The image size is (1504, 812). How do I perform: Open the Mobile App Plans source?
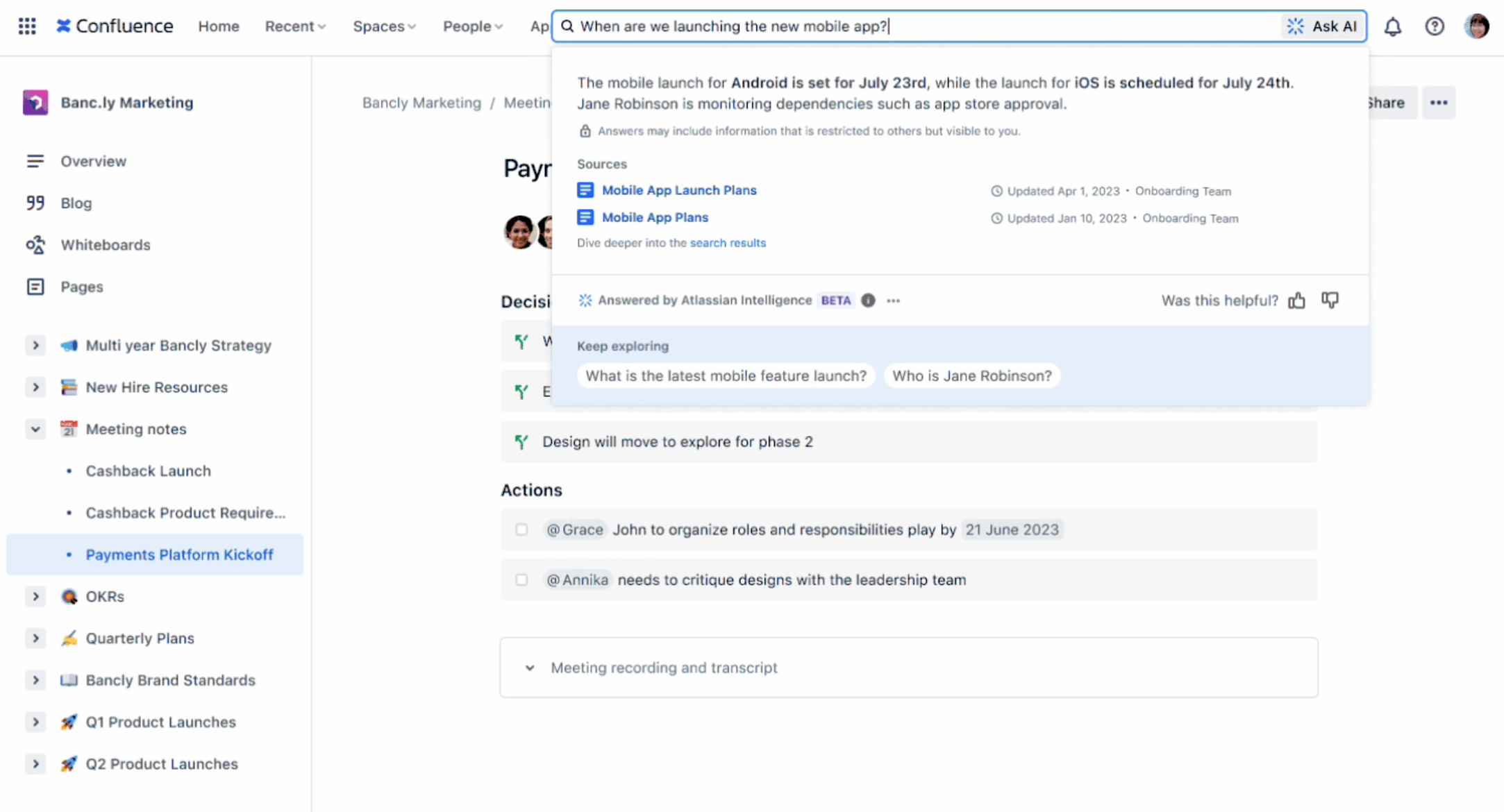[655, 217]
